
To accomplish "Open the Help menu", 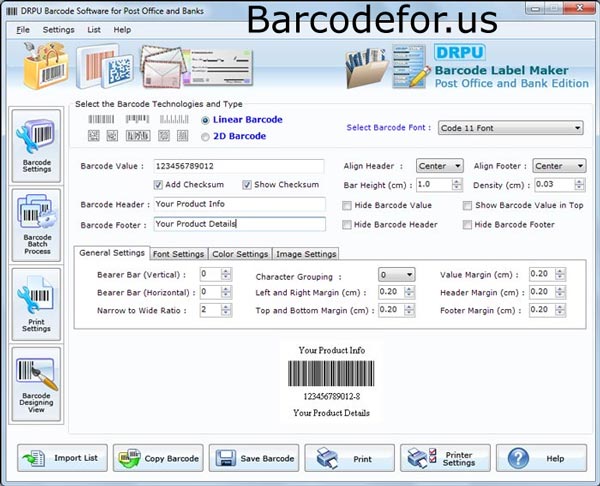I will pos(122,30).
